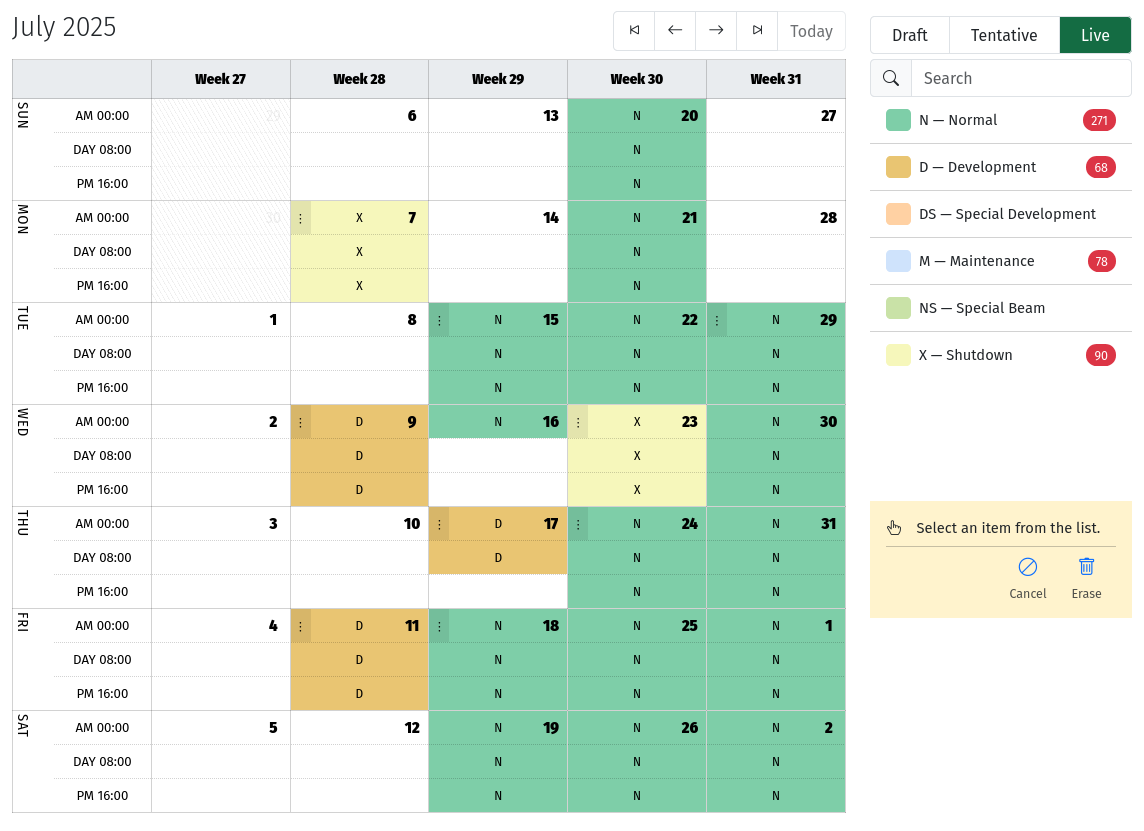The height and width of the screenshot is (831, 1144).
Task: Open options menu for July 29 normal
Action: pos(717,320)
